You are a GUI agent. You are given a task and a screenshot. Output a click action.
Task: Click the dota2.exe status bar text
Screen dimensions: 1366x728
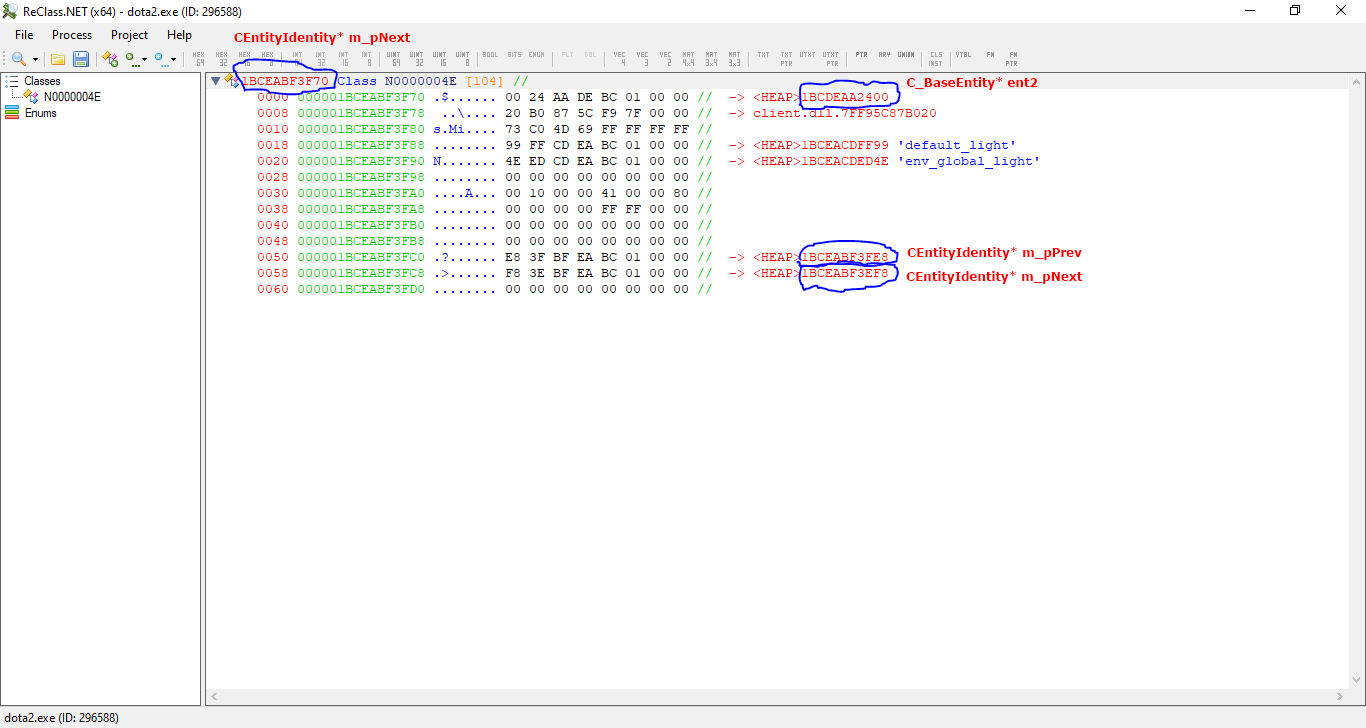point(60,718)
